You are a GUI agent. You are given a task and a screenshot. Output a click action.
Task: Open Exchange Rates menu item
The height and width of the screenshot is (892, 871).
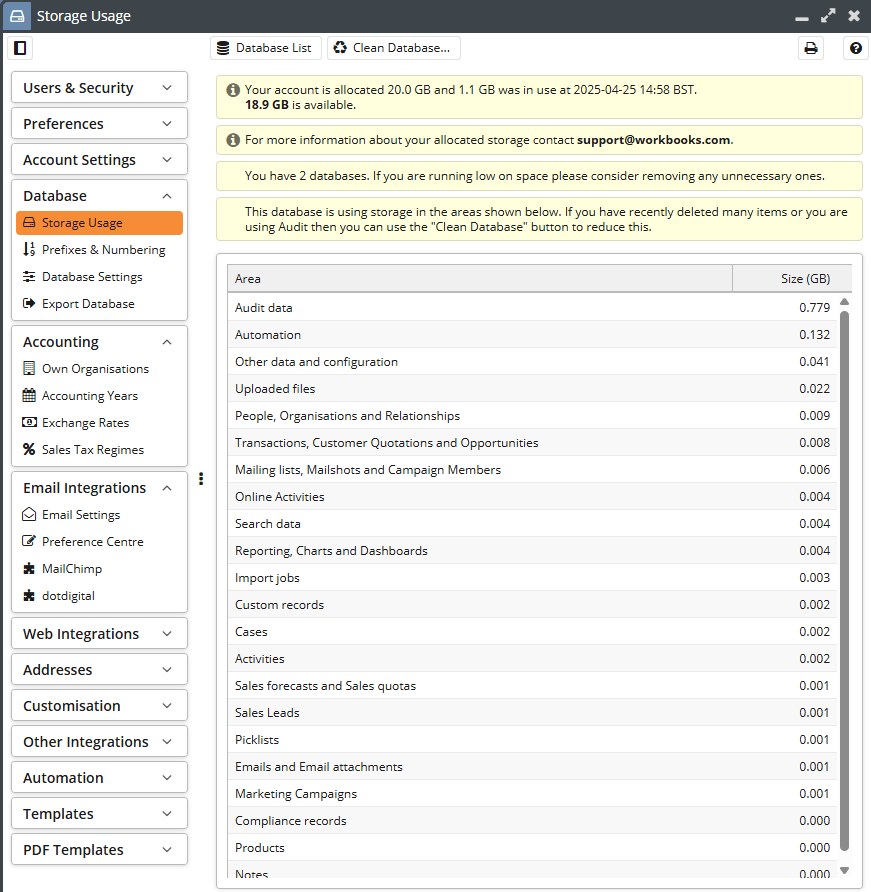click(100, 422)
